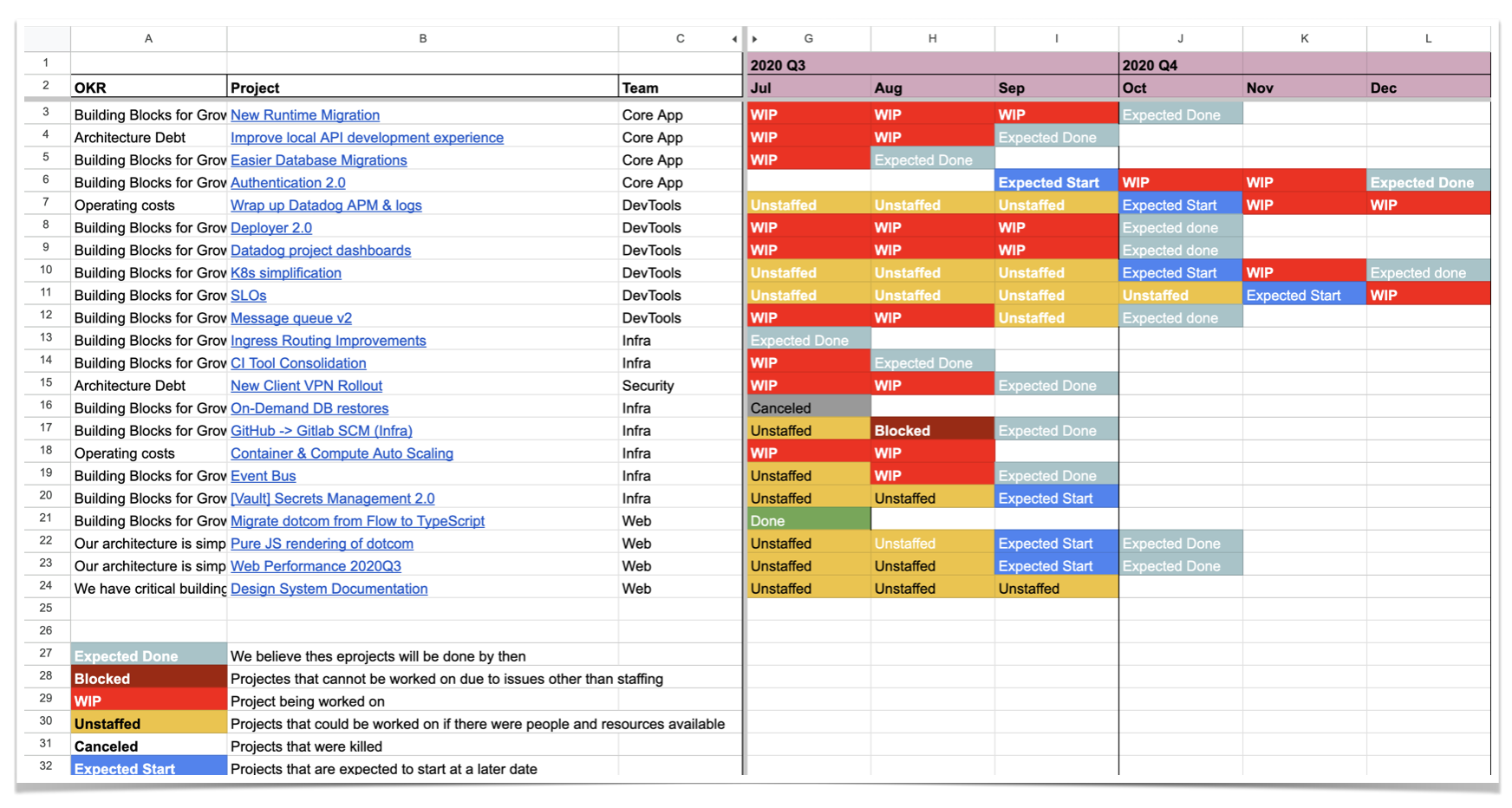This screenshot has width=1512, height=808.
Task: Select the Jul month header cell
Action: 809,87
